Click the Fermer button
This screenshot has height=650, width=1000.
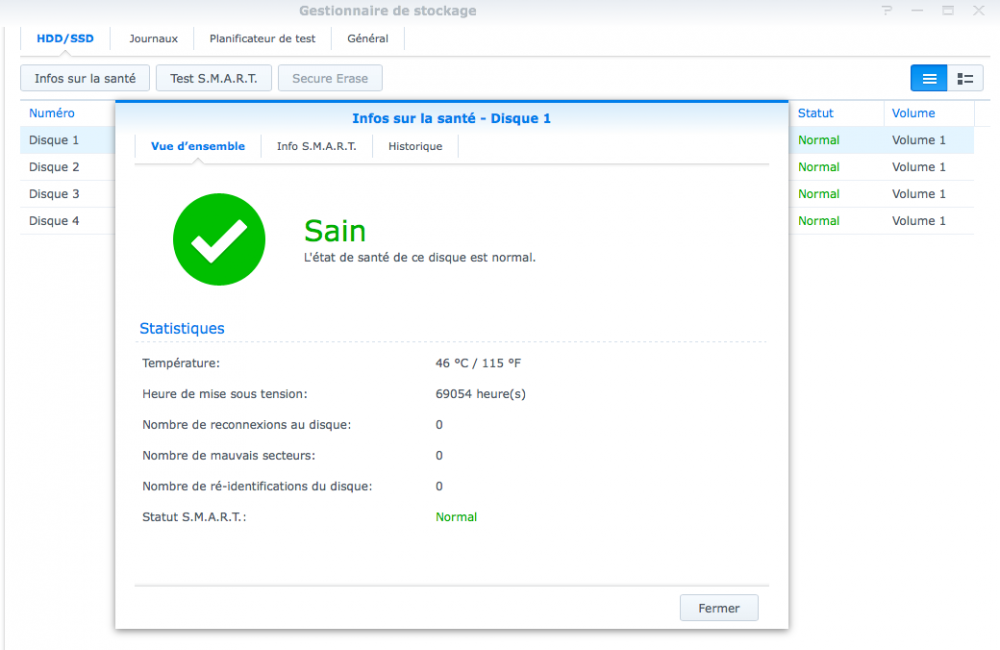pos(719,608)
